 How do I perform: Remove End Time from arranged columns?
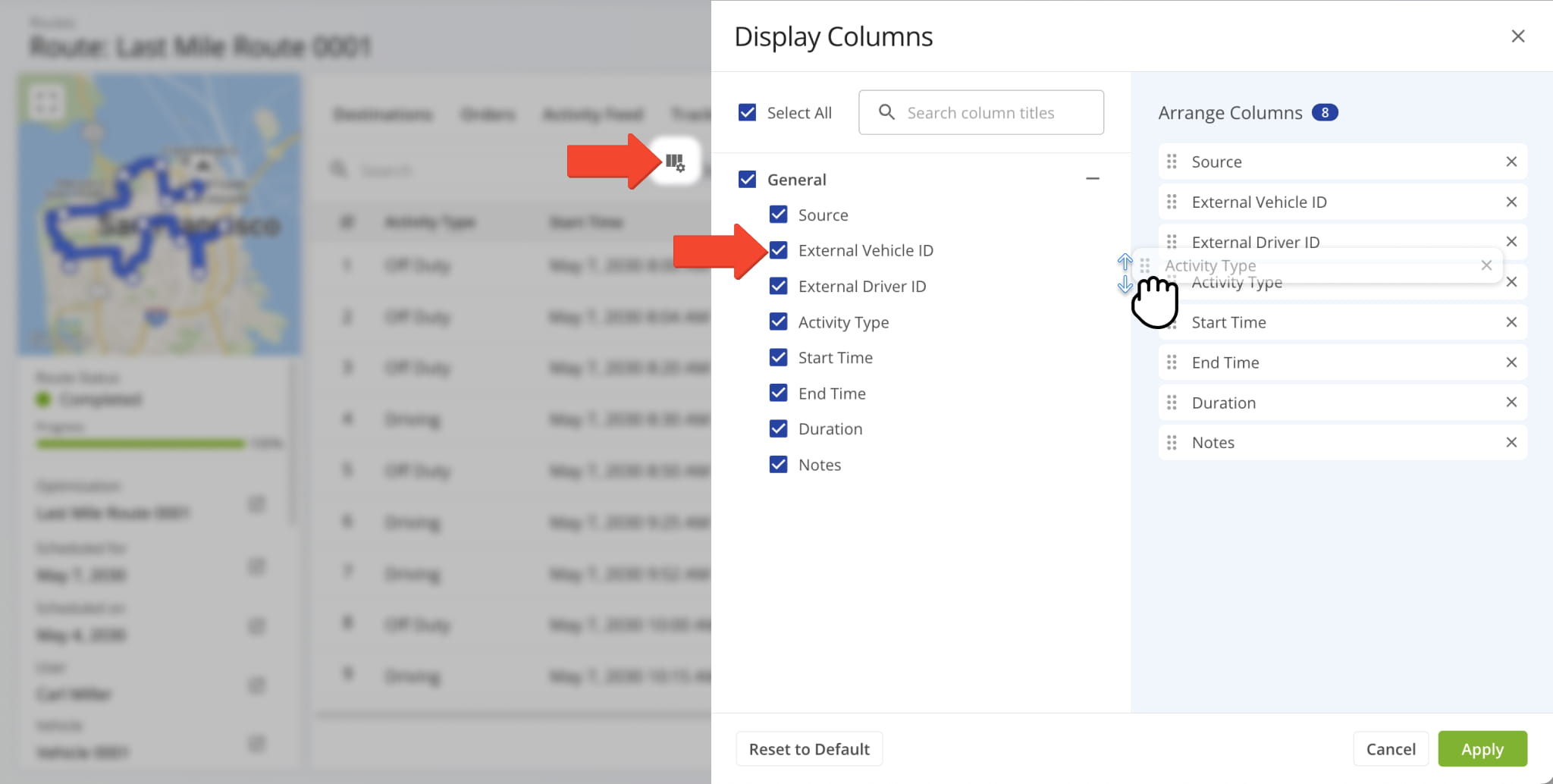click(x=1511, y=362)
